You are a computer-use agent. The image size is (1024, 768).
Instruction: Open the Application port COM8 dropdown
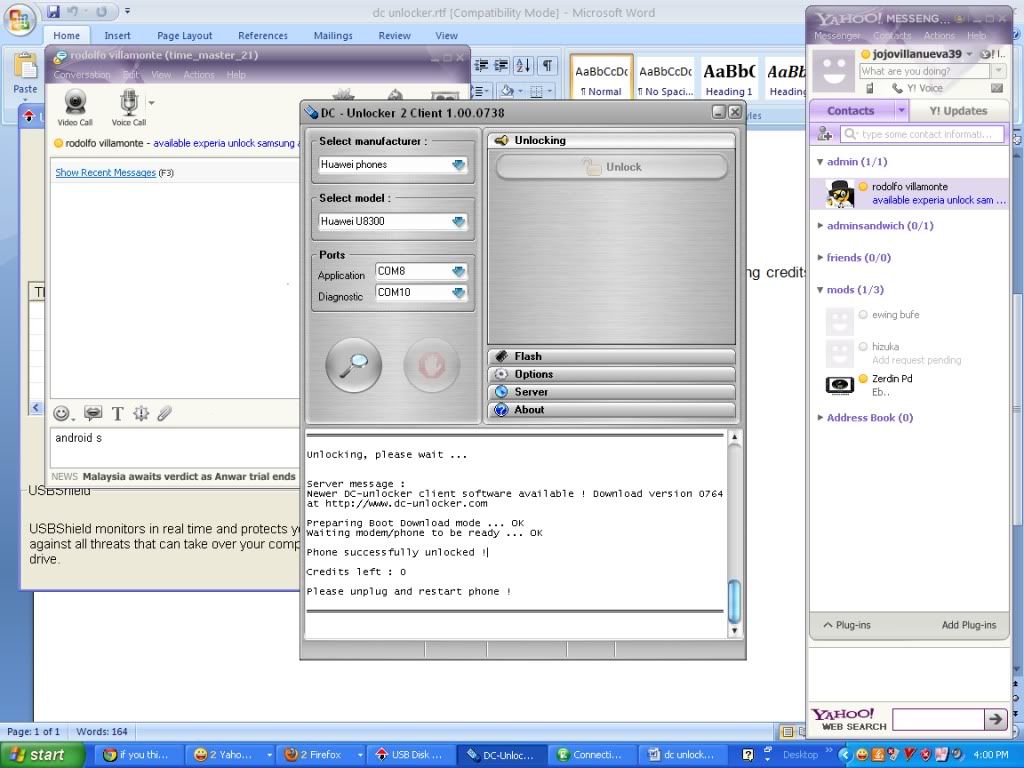click(459, 271)
